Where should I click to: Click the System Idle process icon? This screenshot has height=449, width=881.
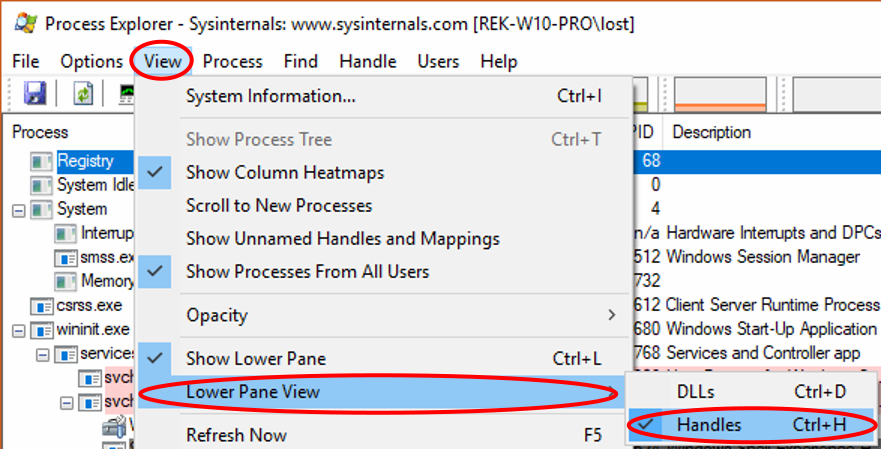click(41, 185)
